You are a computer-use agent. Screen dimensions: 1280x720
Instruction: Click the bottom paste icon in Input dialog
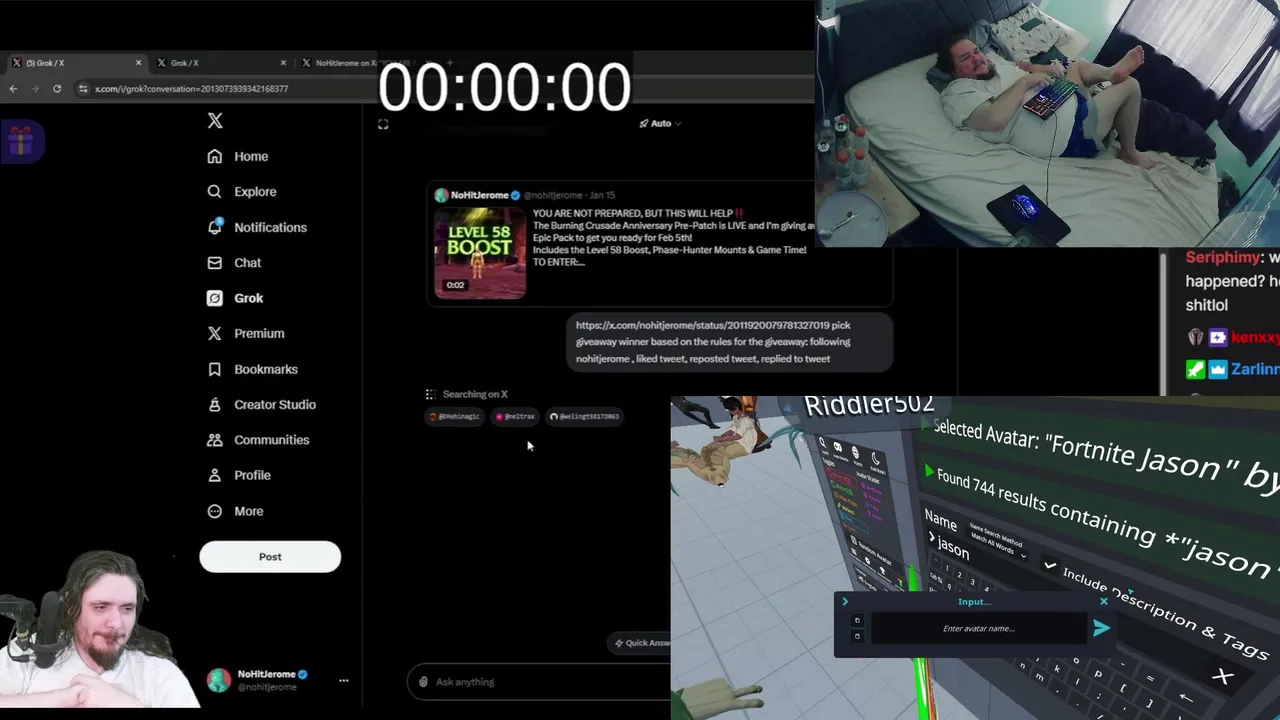coord(857,636)
